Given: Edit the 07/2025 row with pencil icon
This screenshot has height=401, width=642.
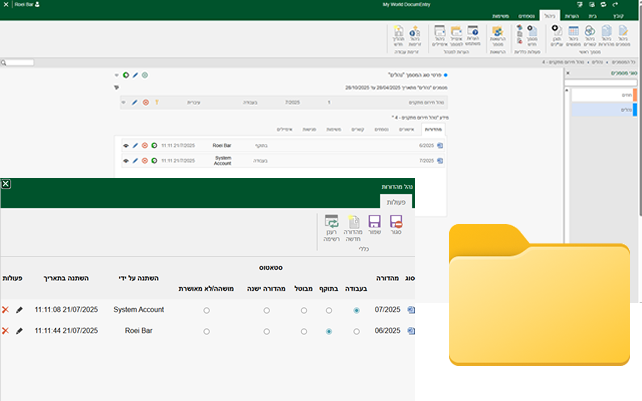Looking at the screenshot, I should (x=19, y=310).
